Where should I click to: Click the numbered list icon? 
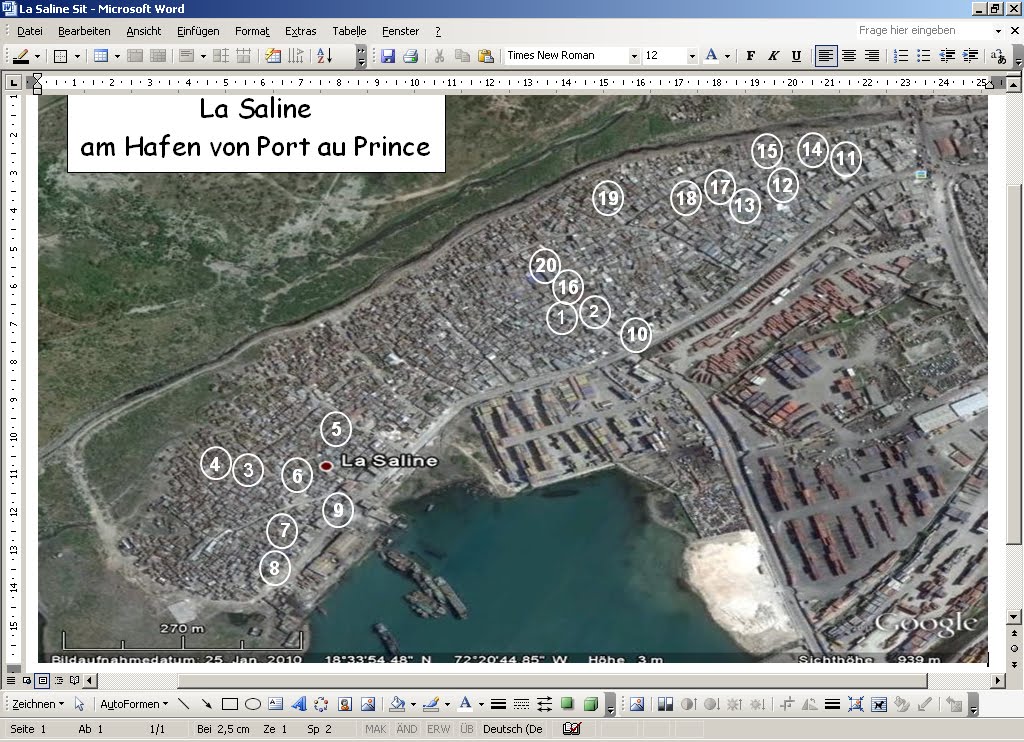point(901,56)
